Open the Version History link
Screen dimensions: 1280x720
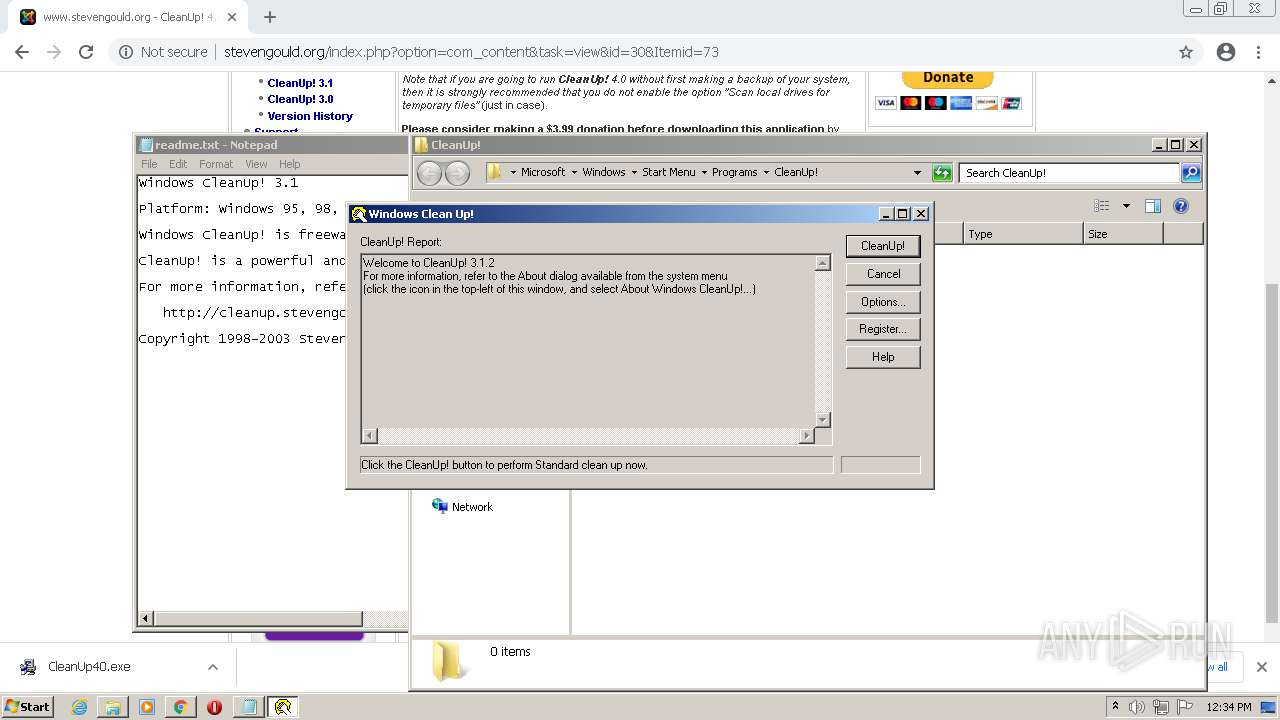(x=310, y=116)
